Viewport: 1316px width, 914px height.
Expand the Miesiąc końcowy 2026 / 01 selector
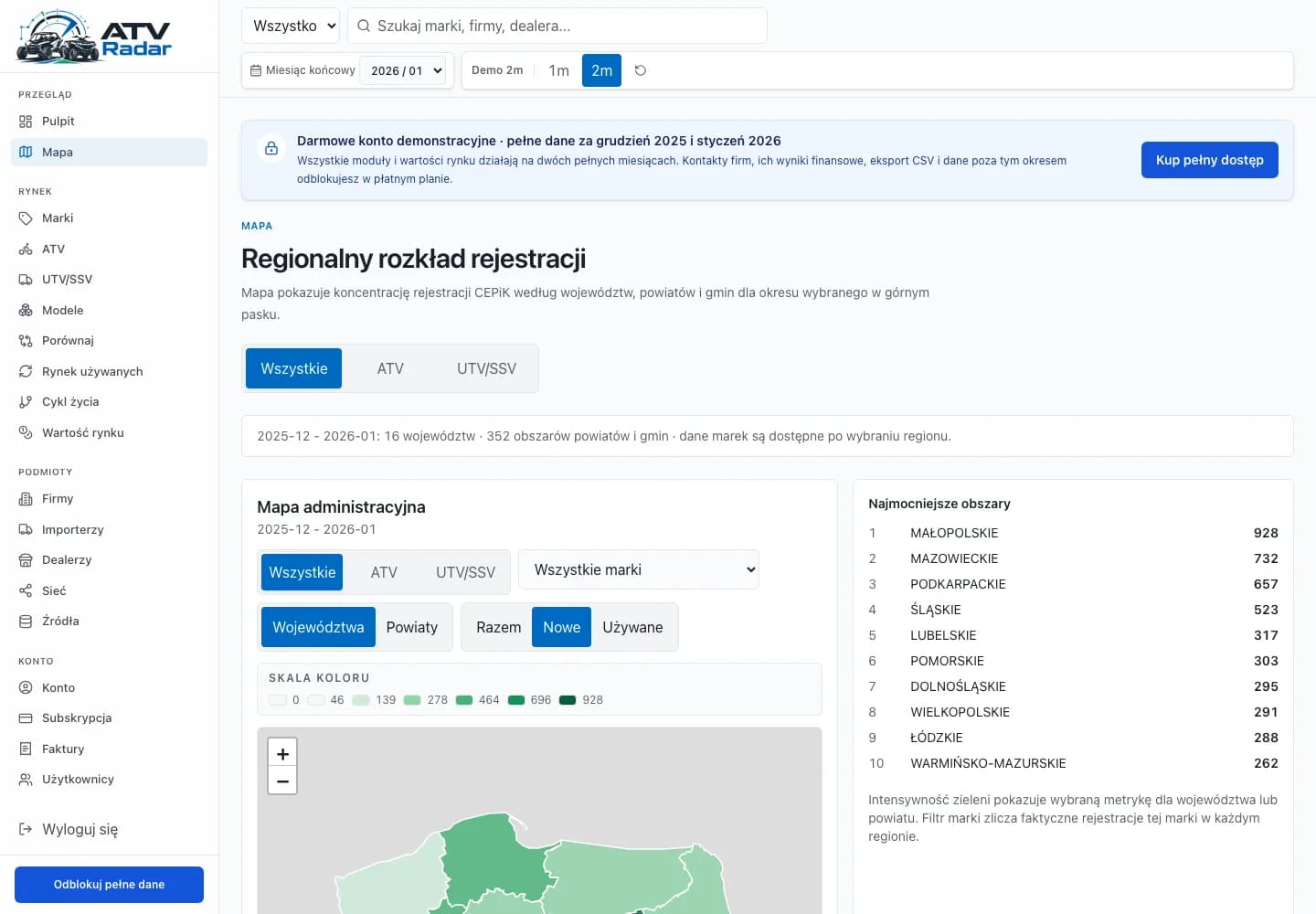(x=404, y=70)
